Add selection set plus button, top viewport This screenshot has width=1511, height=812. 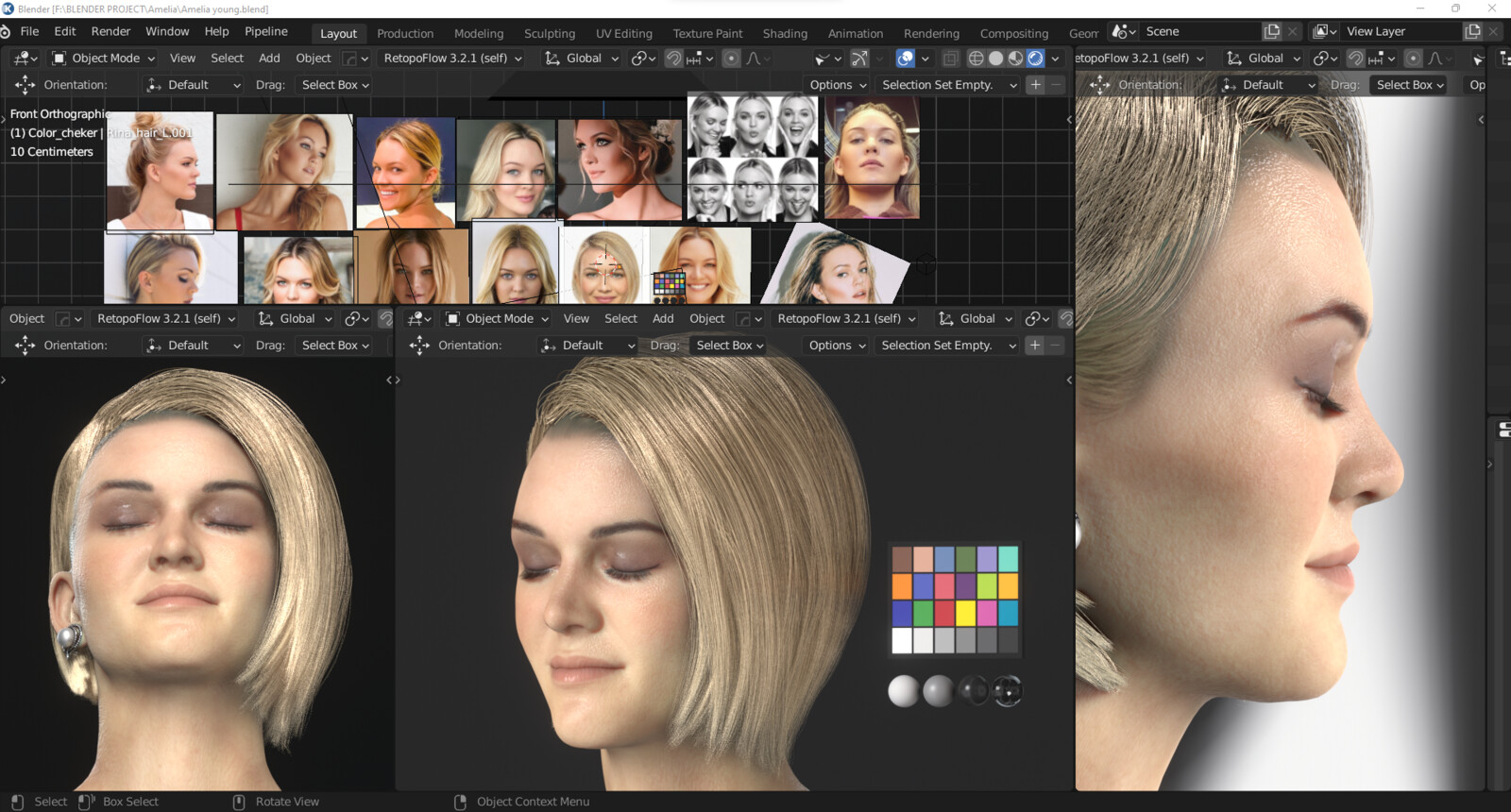click(1035, 84)
